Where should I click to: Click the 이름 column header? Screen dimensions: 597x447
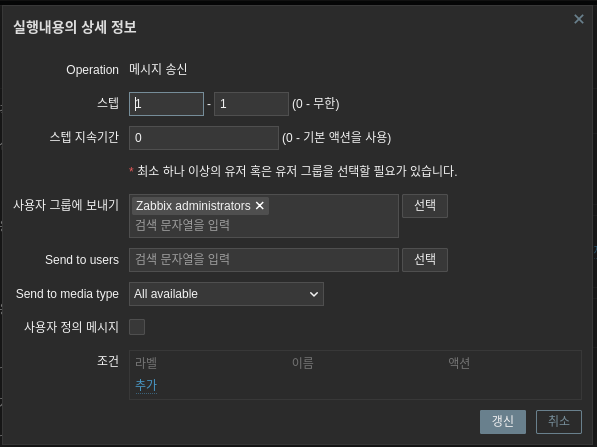click(x=303, y=363)
